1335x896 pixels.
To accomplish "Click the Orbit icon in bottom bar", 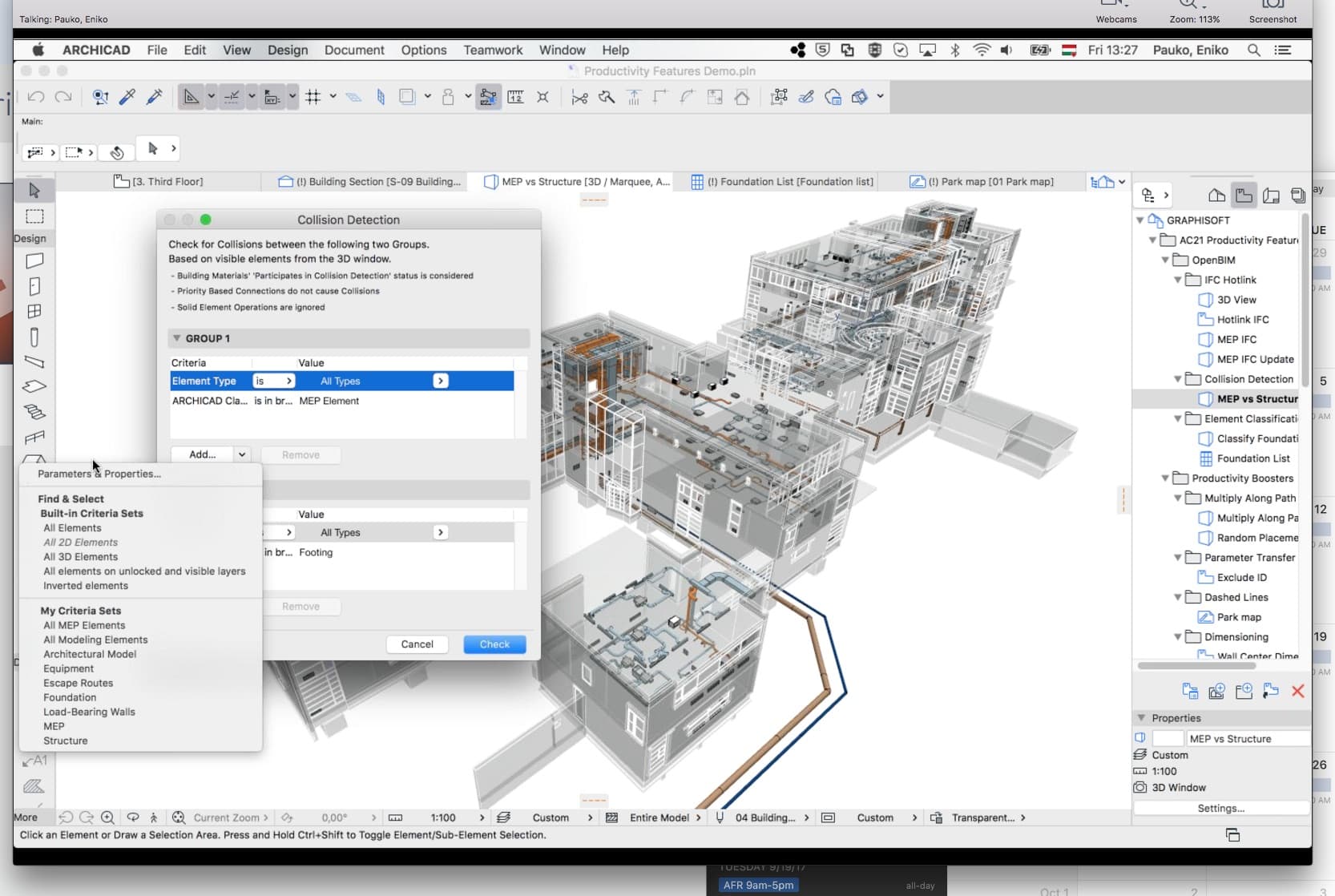I will (x=133, y=817).
